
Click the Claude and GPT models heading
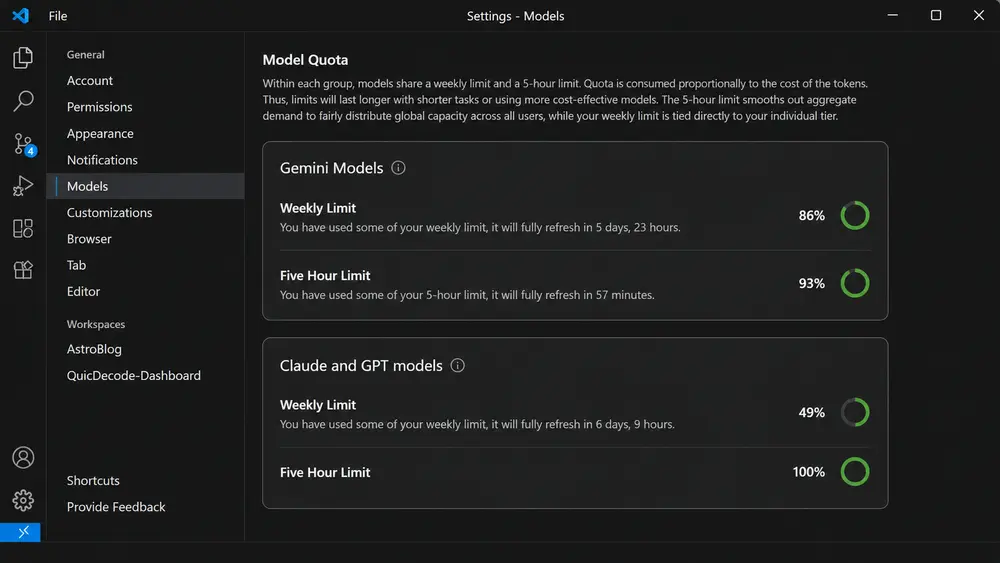(x=361, y=365)
